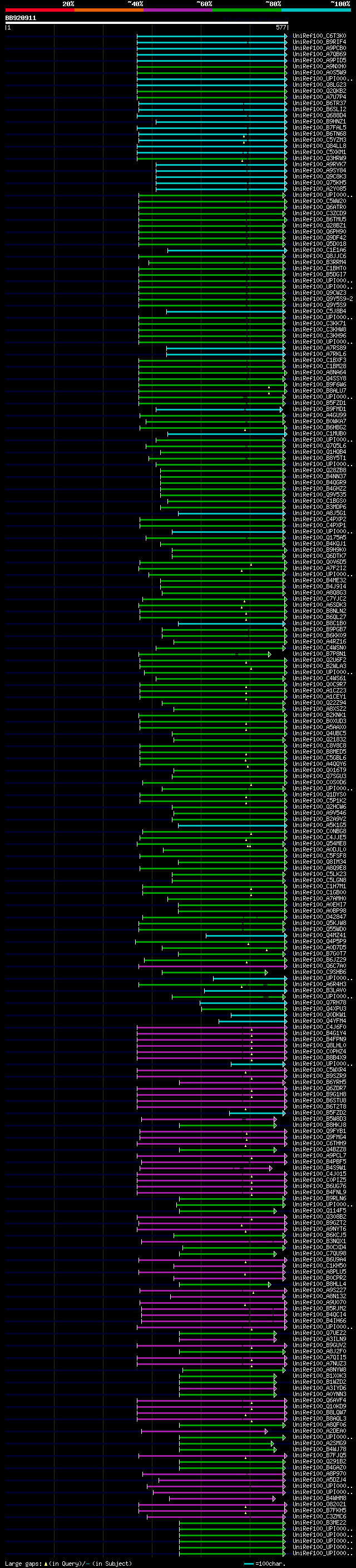Choose the UniRef100_B4NN37 hit

[x=319, y=477]
